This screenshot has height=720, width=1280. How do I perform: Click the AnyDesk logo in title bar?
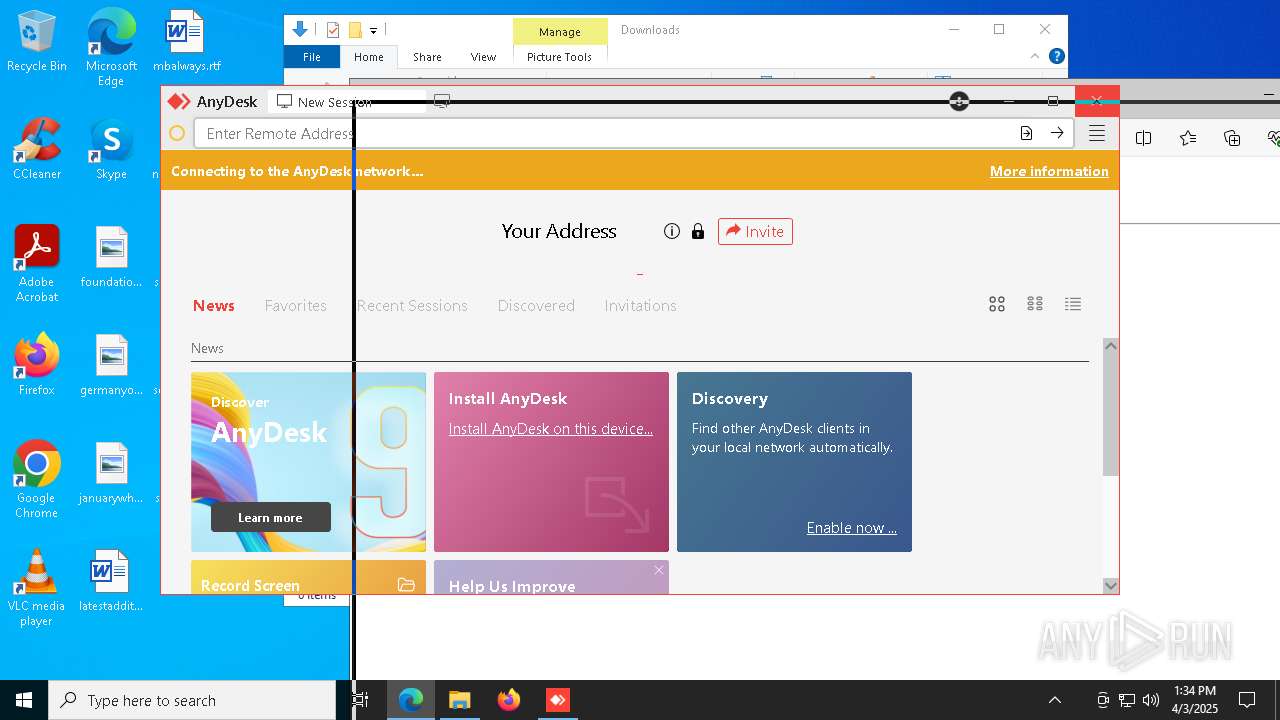coord(178,101)
